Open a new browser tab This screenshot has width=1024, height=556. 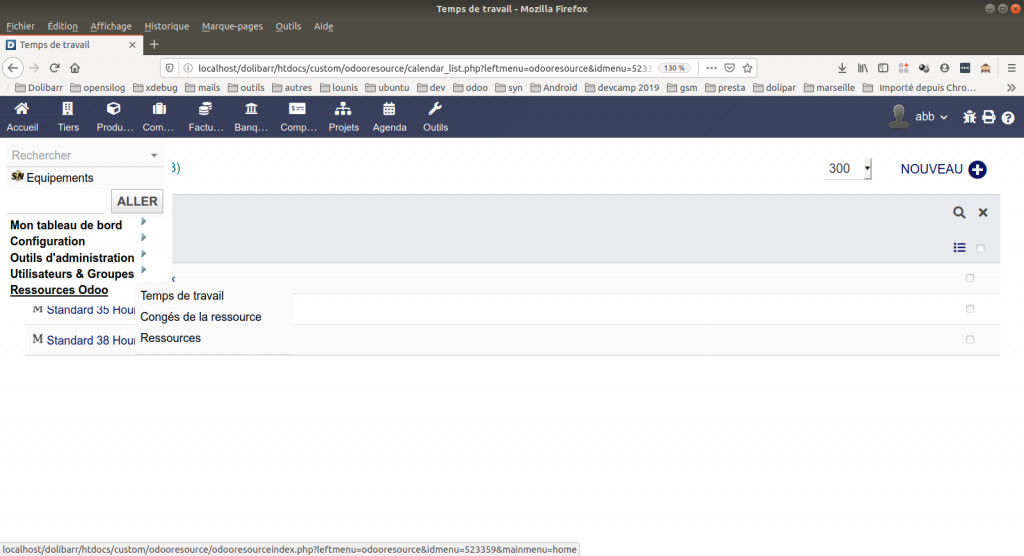pos(154,44)
